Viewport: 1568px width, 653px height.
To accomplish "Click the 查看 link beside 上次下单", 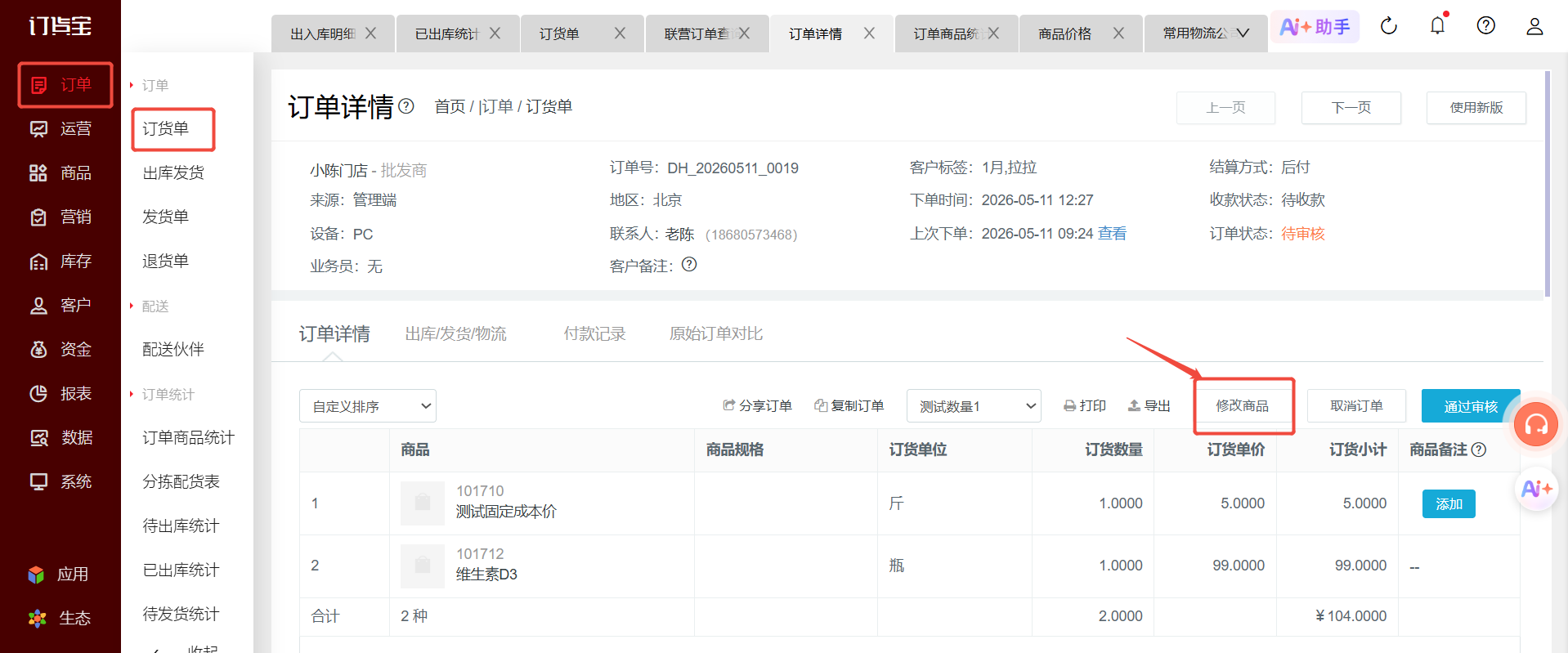I will click(1112, 234).
